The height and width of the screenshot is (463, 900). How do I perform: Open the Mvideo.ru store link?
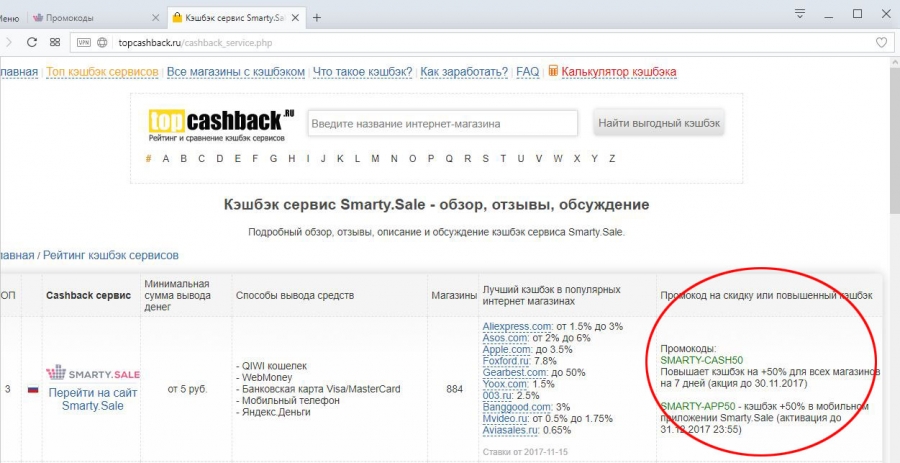(x=506, y=418)
